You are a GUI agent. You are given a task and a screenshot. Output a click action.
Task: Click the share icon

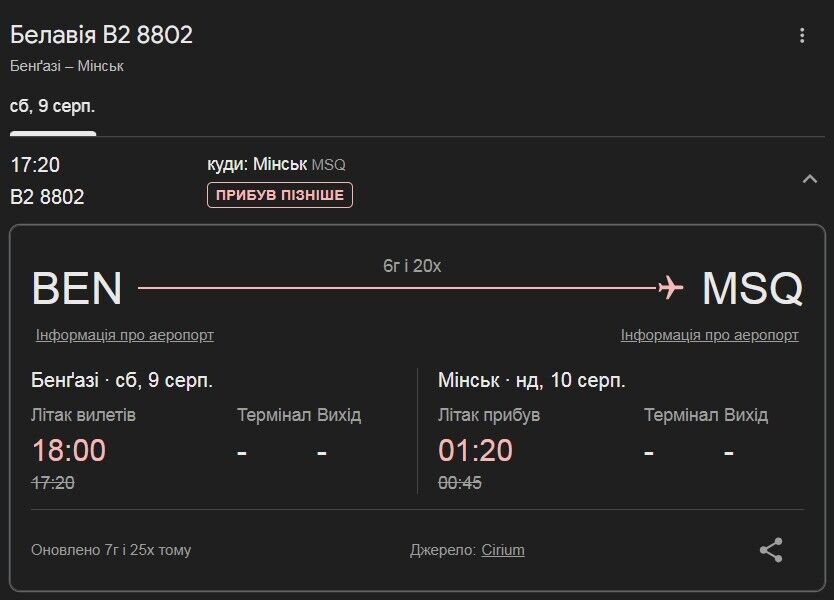point(770,549)
